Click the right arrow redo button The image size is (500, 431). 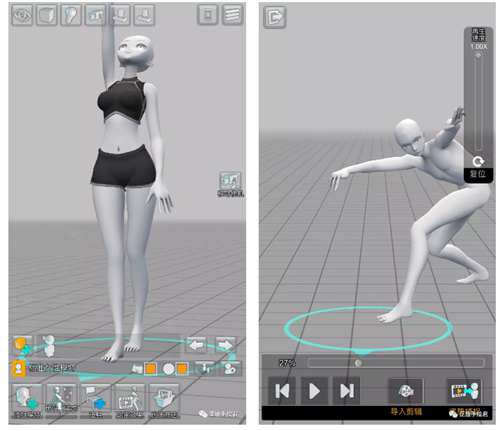225,345
